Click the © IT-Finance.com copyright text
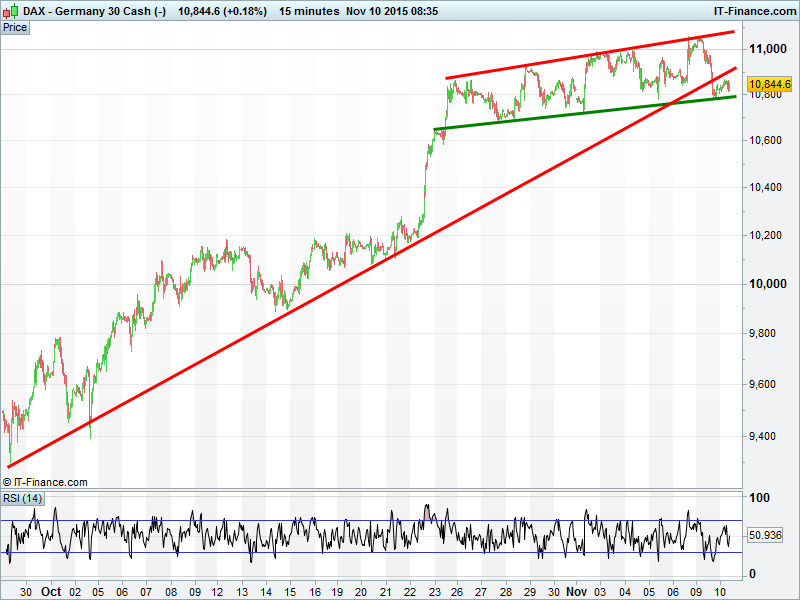This screenshot has width=800, height=600. [x=45, y=481]
